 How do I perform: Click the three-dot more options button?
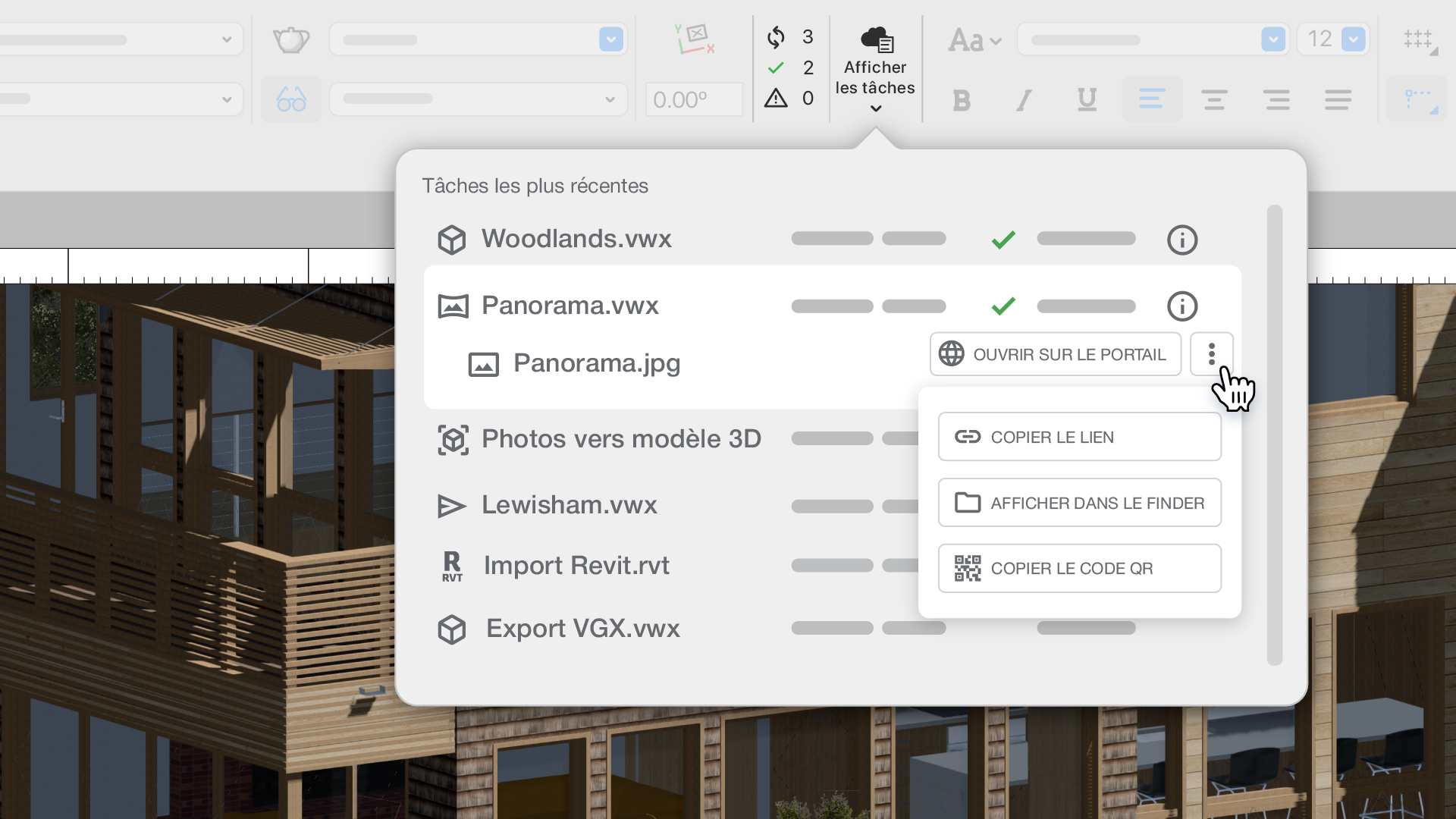(1211, 354)
